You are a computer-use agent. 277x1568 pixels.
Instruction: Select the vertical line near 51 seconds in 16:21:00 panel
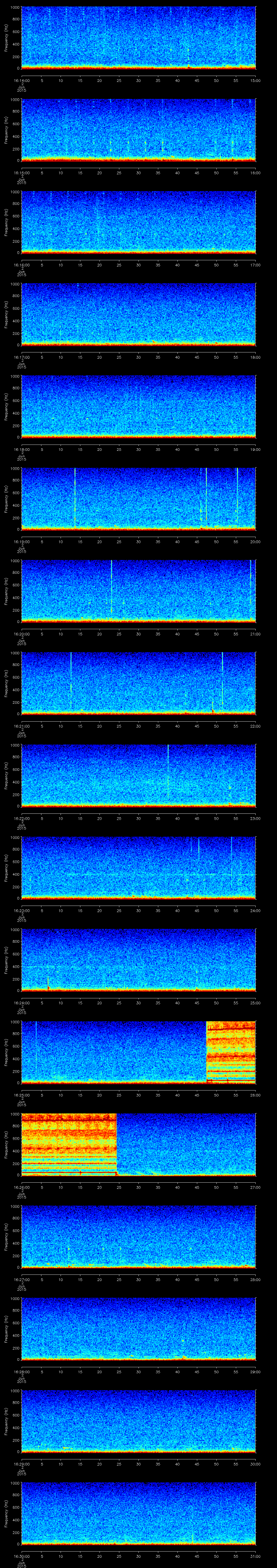(x=222, y=680)
